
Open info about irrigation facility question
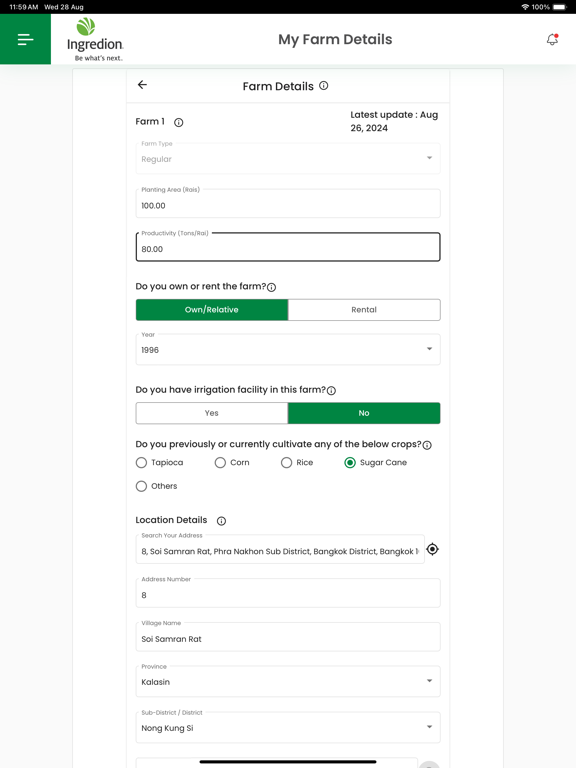coord(331,391)
